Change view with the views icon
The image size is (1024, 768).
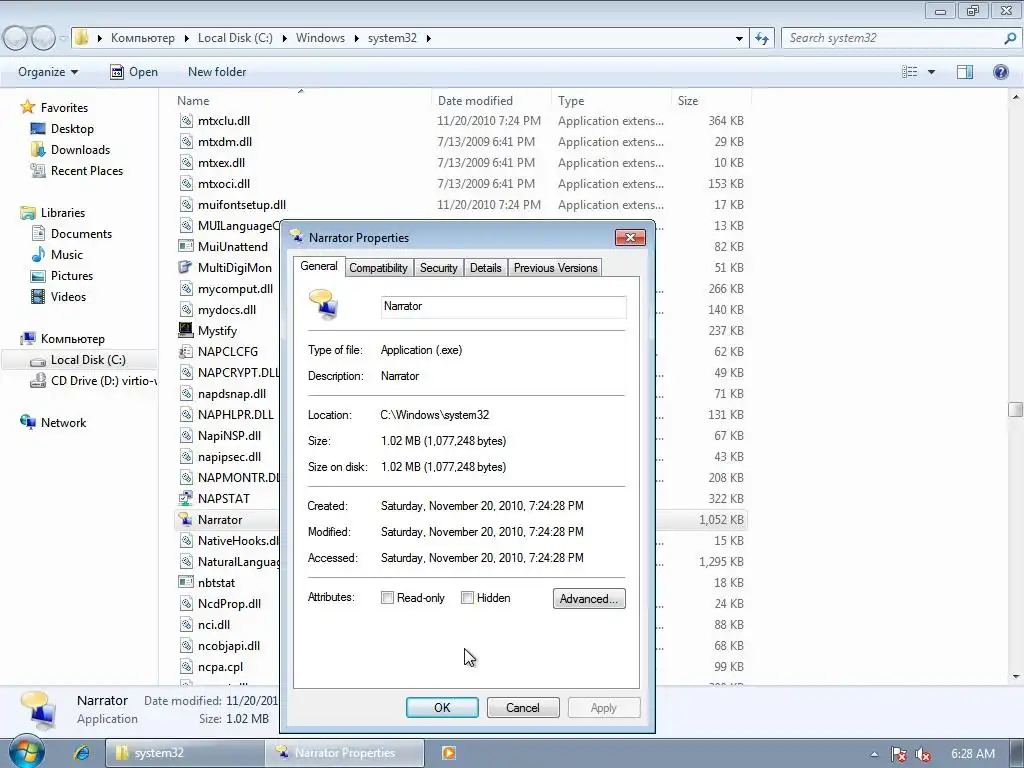pos(910,72)
